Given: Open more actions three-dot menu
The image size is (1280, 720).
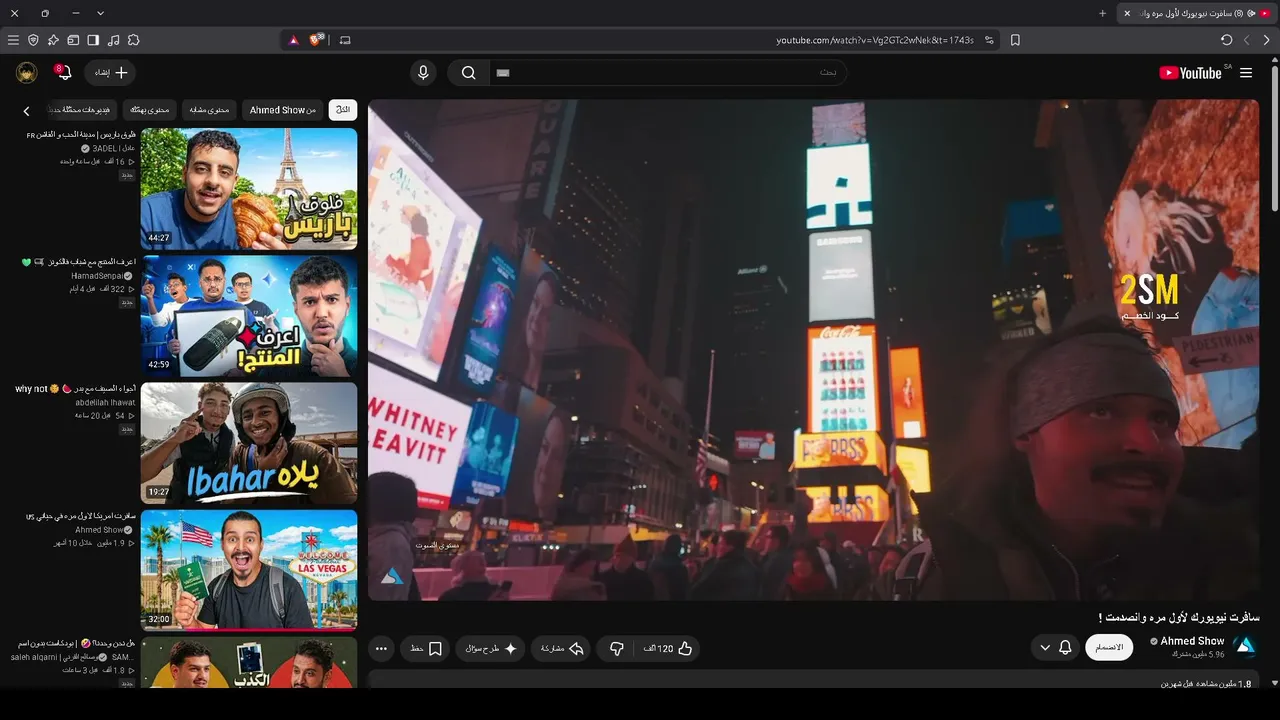Looking at the screenshot, I should 381,649.
